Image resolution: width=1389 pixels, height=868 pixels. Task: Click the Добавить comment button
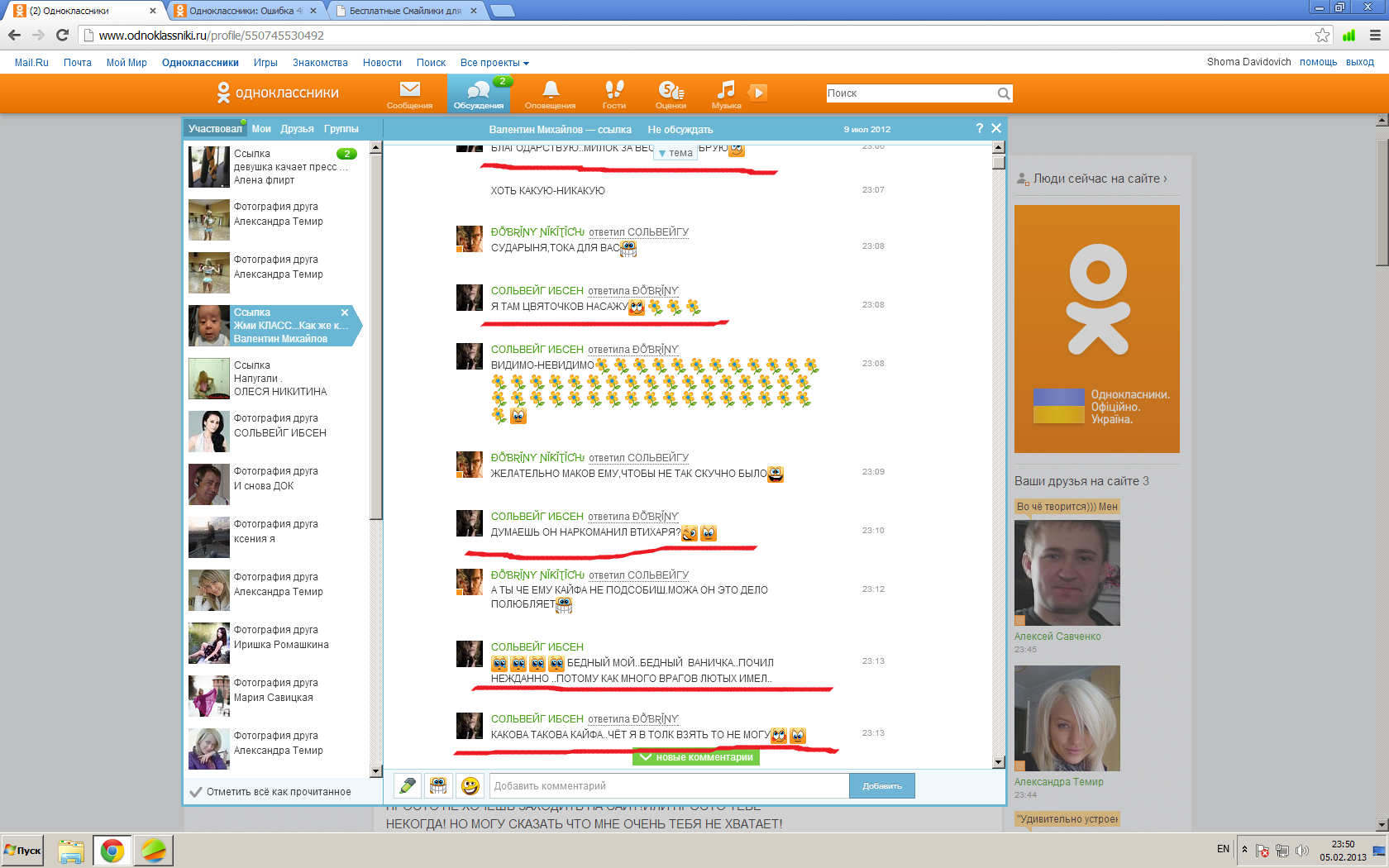click(x=881, y=785)
